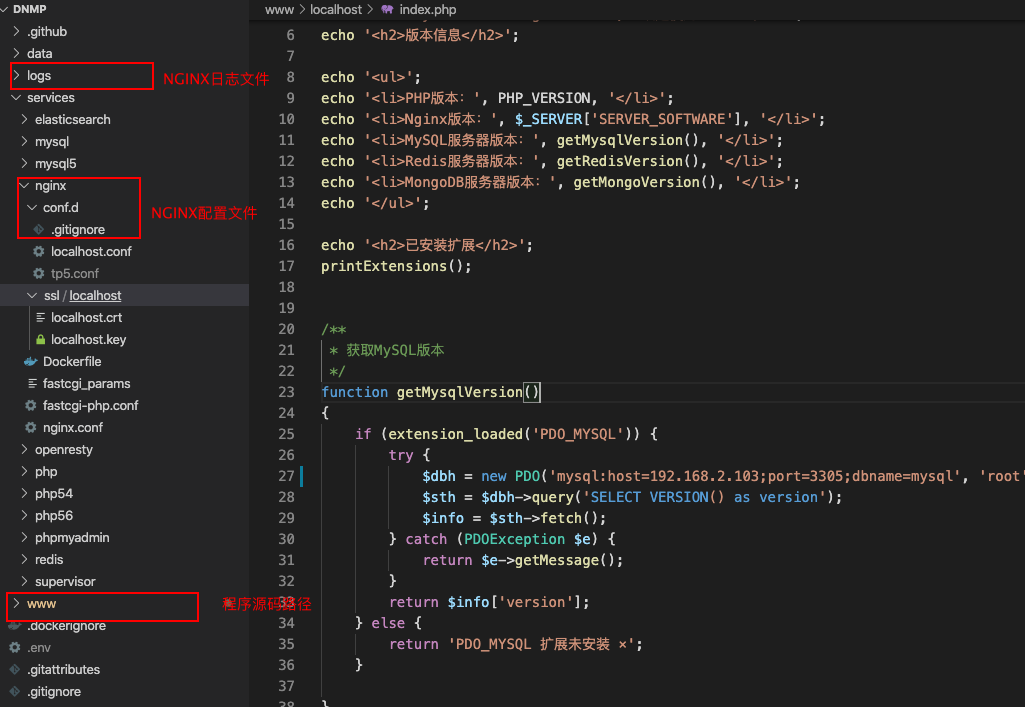Expand the phpmyadmin folder
Image resolution: width=1025 pixels, height=707 pixels.
pyautogui.click(x=24, y=537)
